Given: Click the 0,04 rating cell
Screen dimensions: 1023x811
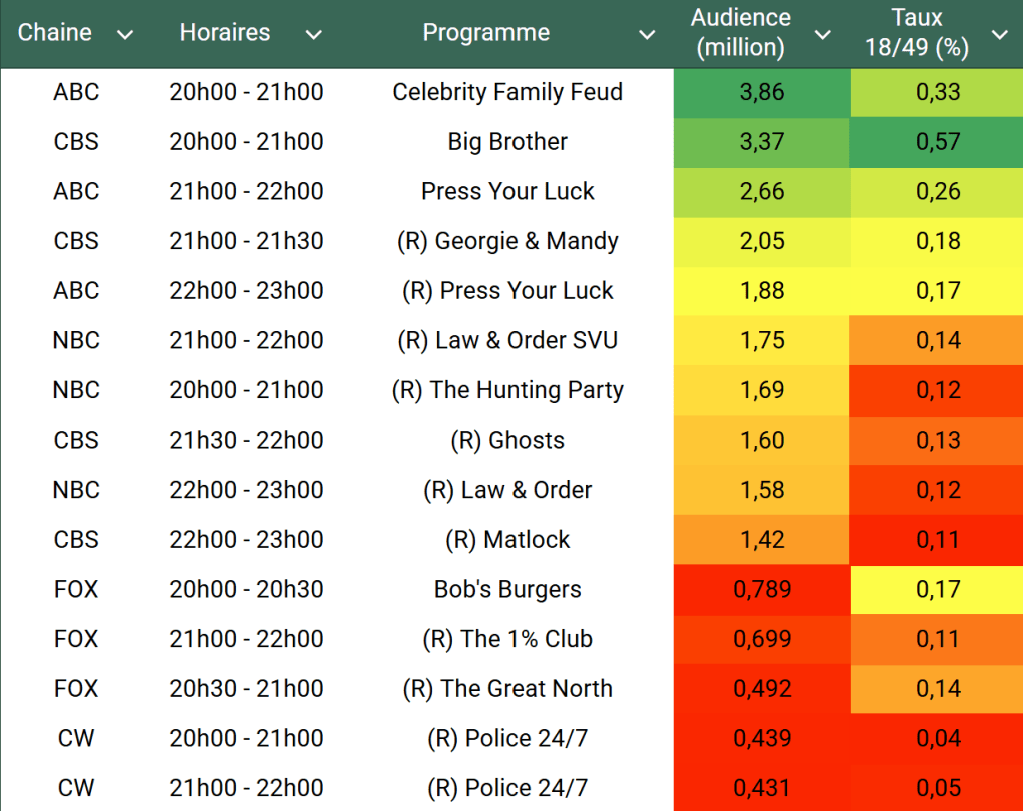Looking at the screenshot, I should (x=938, y=738).
